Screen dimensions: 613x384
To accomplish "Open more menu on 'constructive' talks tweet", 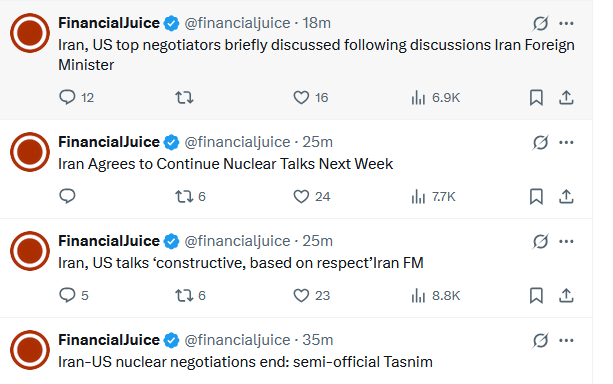I will click(x=566, y=241).
